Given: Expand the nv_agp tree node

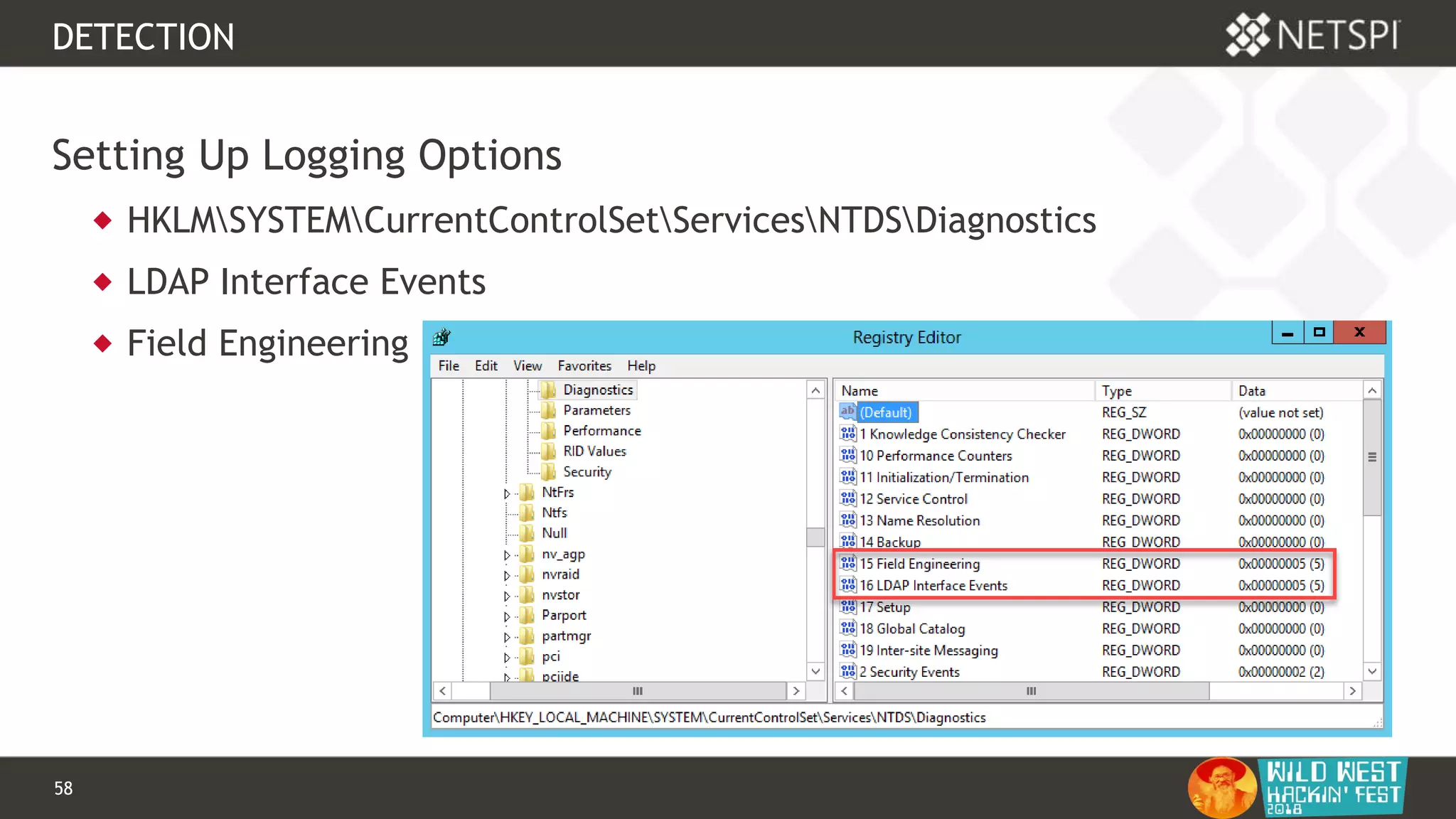Looking at the screenshot, I should [507, 555].
